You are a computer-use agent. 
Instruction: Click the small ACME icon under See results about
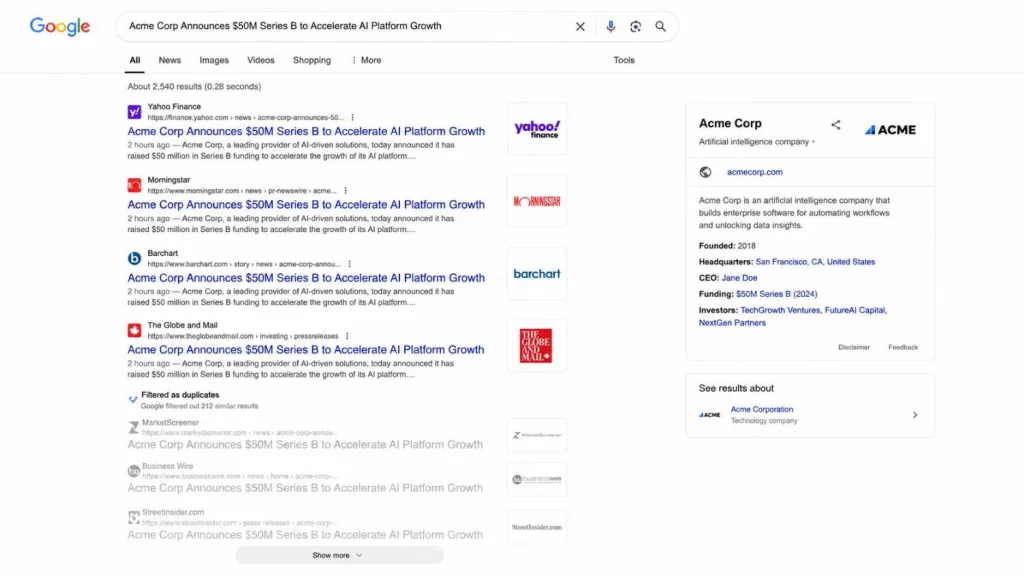tap(709, 415)
